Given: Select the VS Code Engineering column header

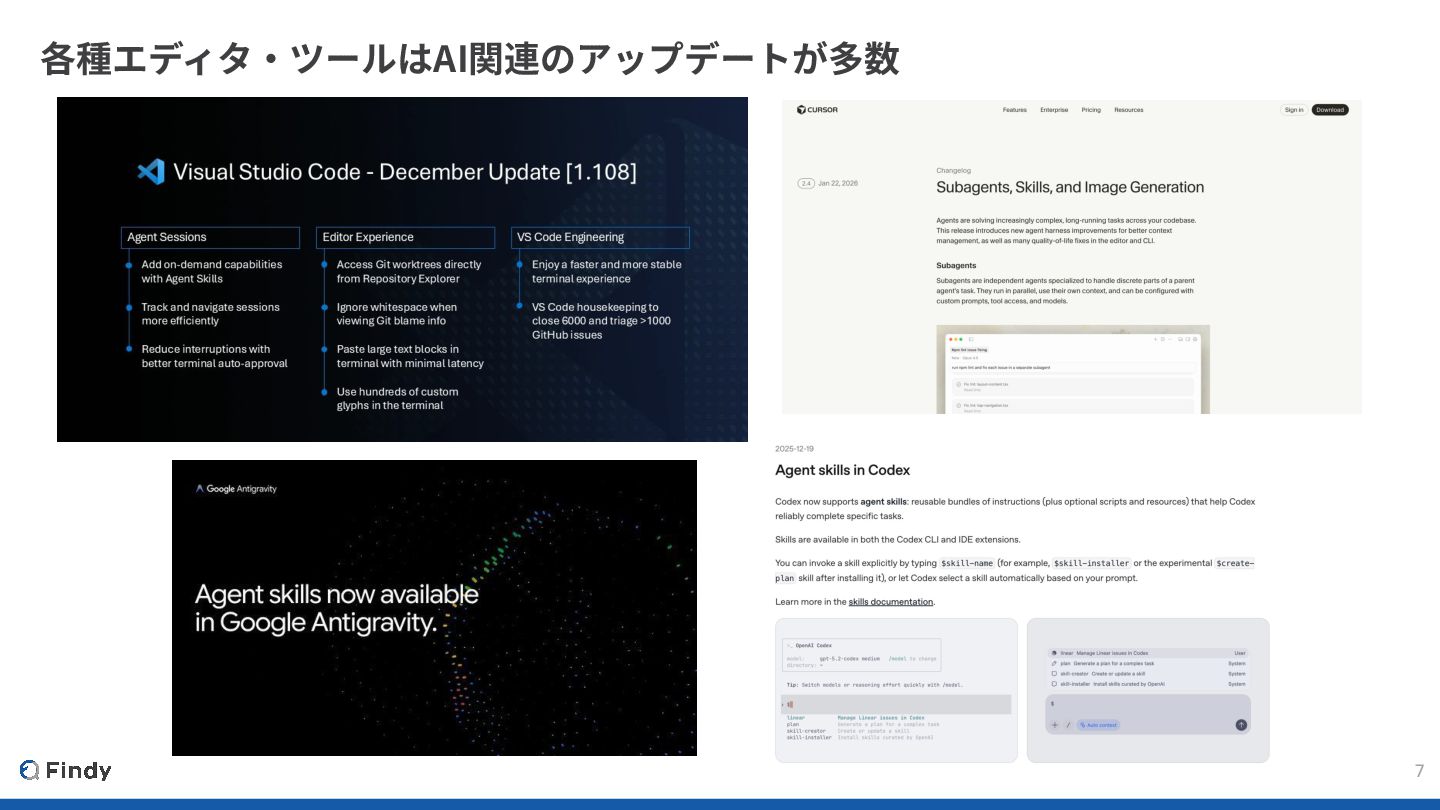Looking at the screenshot, I should point(600,238).
